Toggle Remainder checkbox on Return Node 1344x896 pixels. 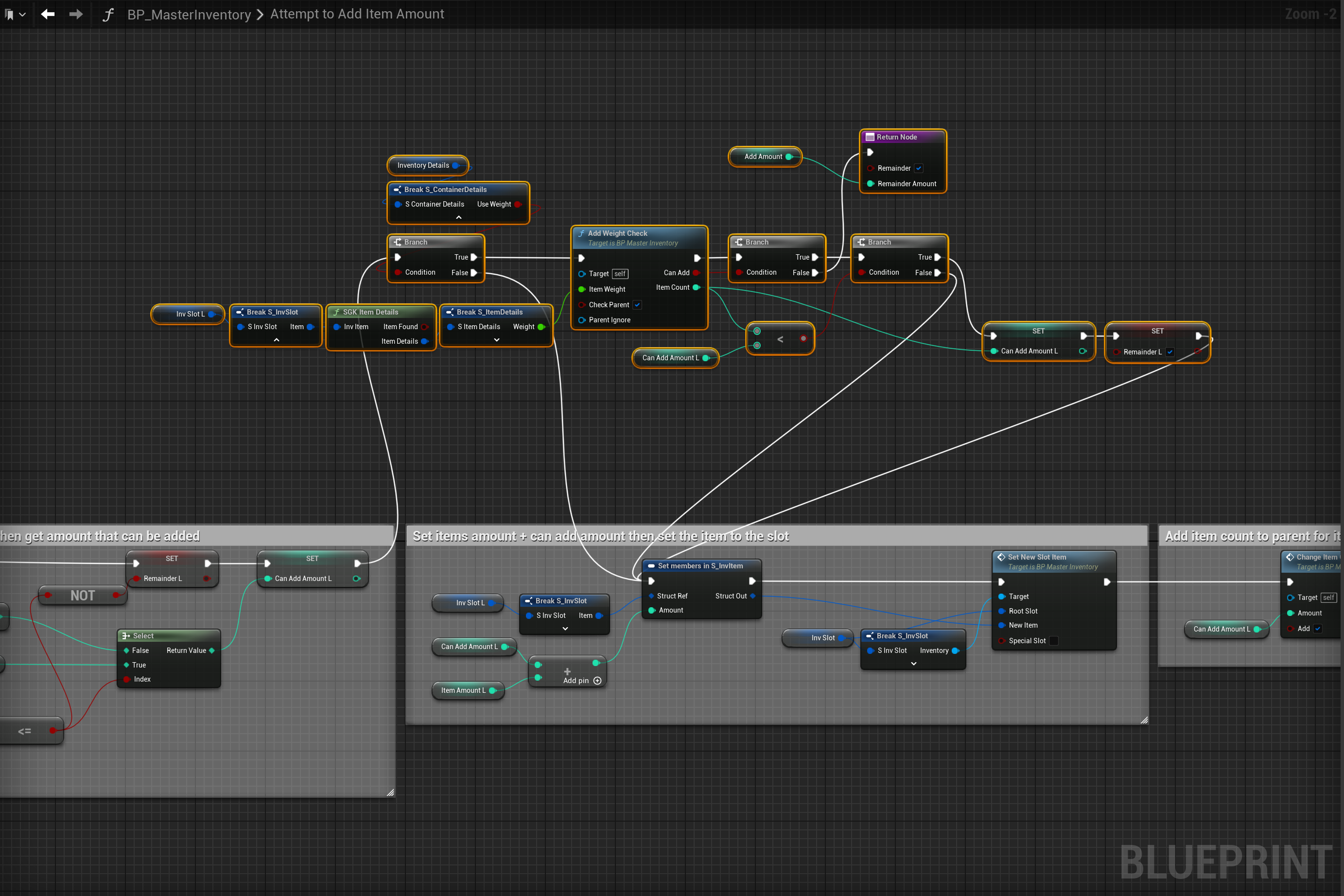click(x=919, y=169)
